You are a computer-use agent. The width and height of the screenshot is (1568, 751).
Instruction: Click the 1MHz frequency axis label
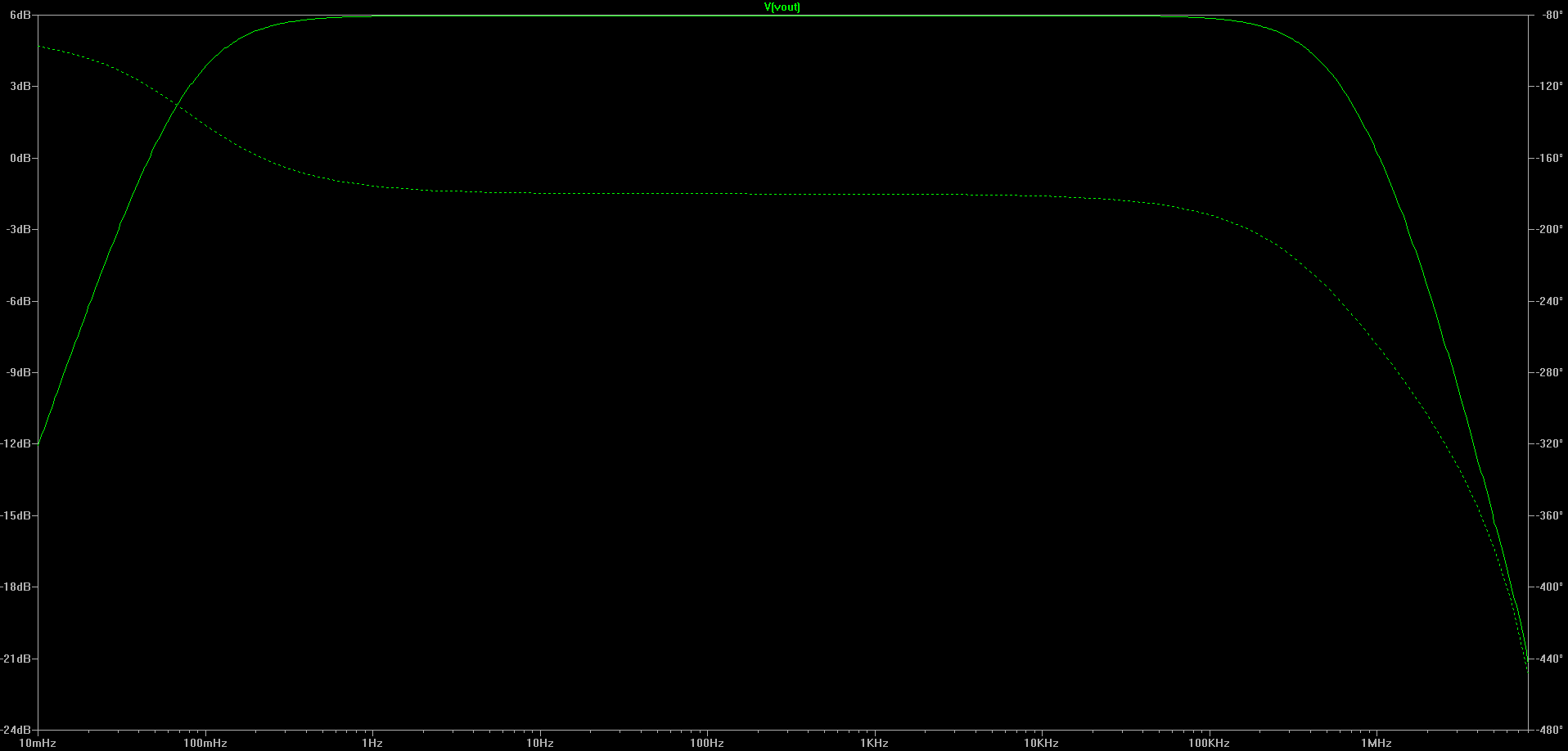click(x=1377, y=743)
